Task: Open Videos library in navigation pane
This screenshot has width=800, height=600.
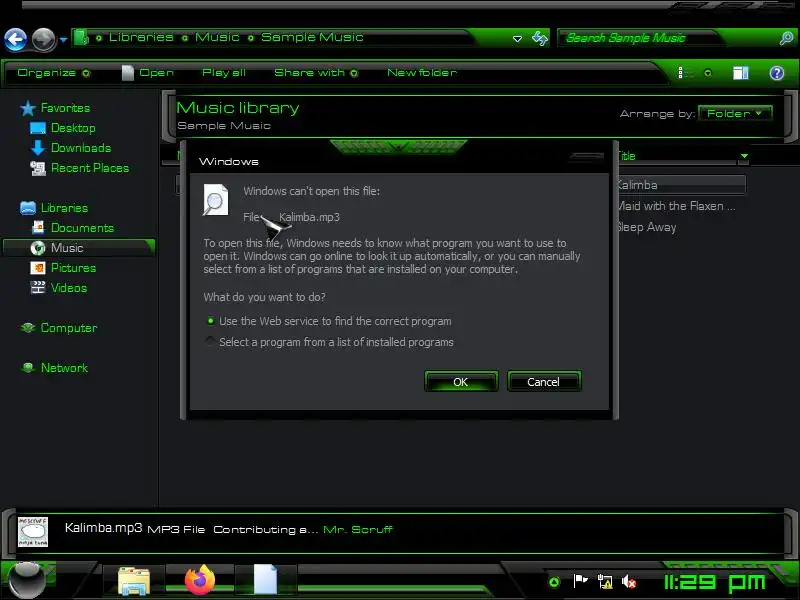Action: (x=69, y=288)
